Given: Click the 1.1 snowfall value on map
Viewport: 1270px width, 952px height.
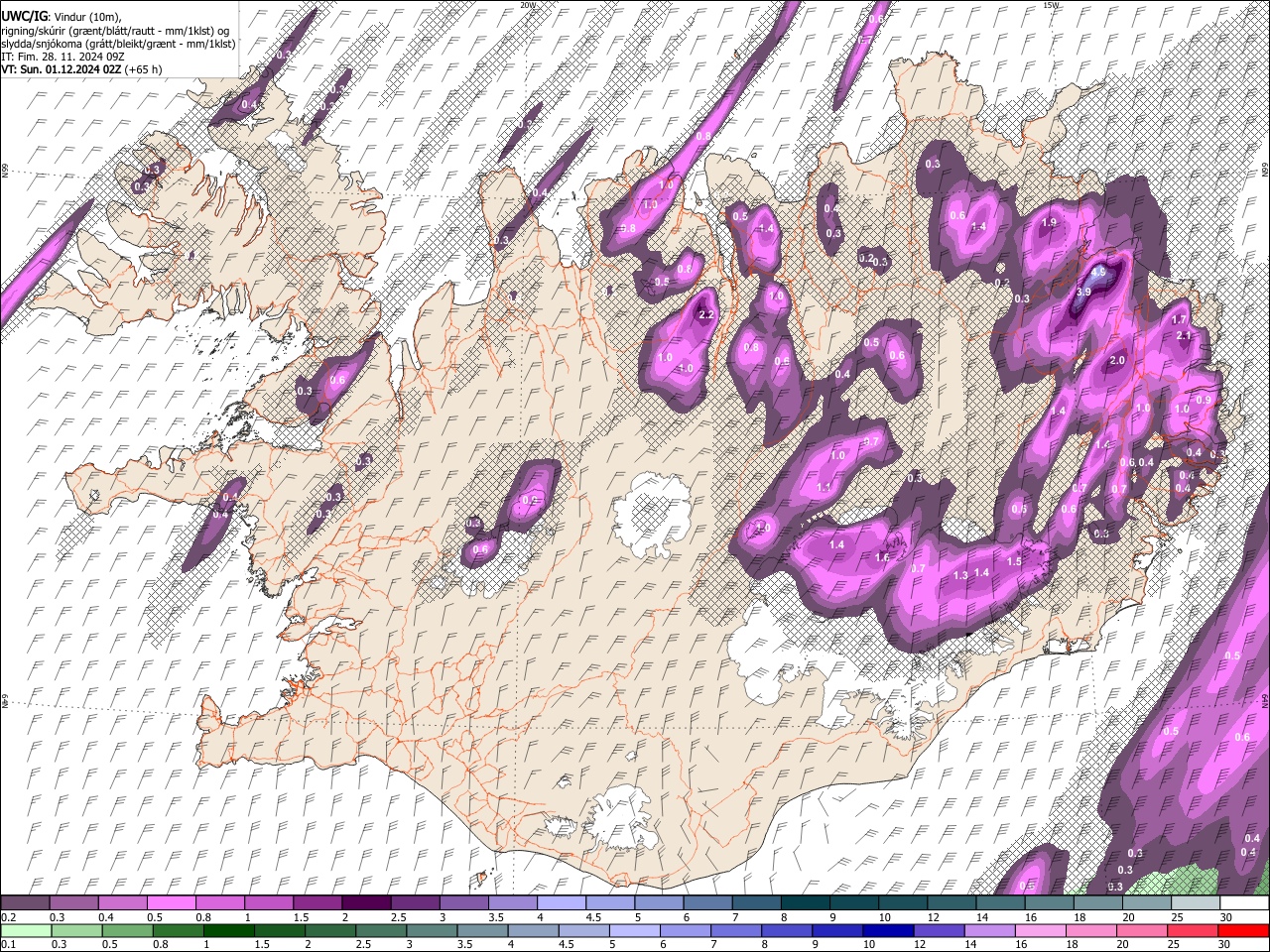Looking at the screenshot, I should 824,488.
